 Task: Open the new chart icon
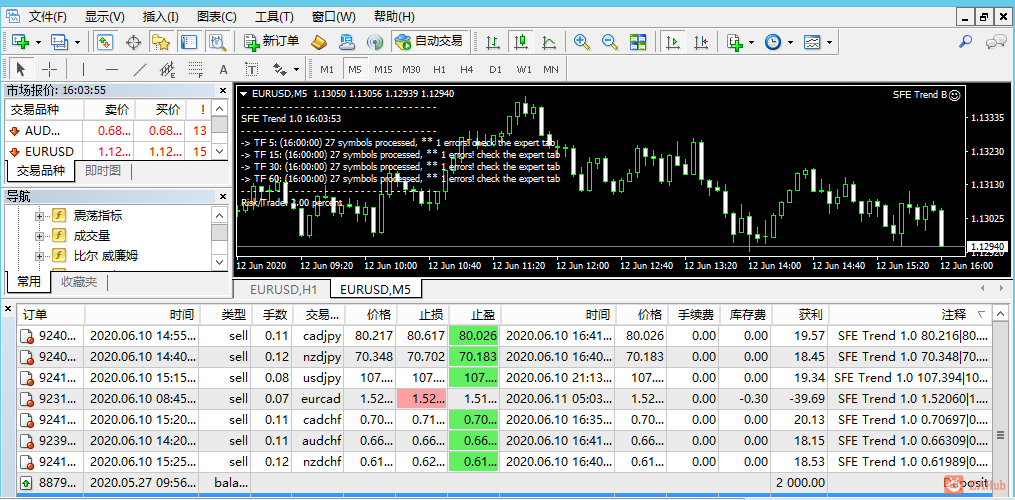[20, 42]
